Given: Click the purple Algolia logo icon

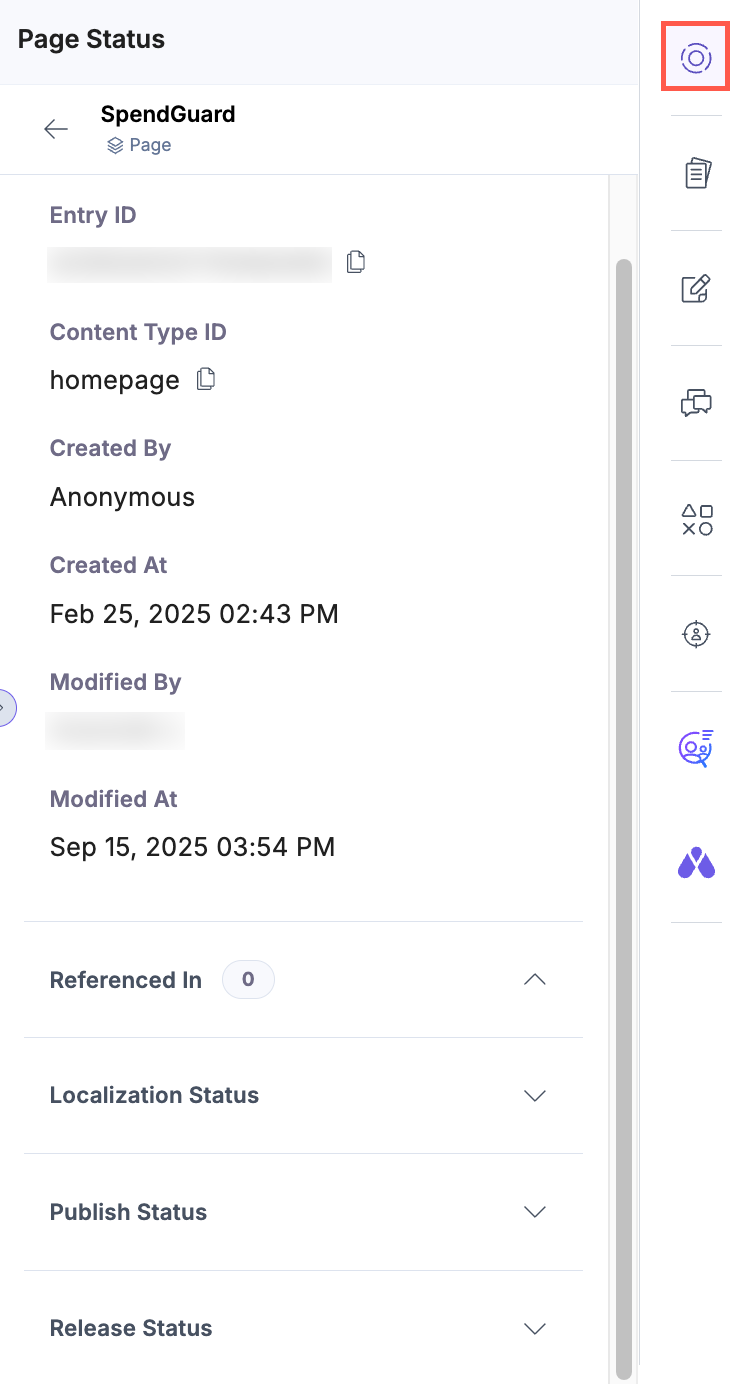Looking at the screenshot, I should coord(695,862).
